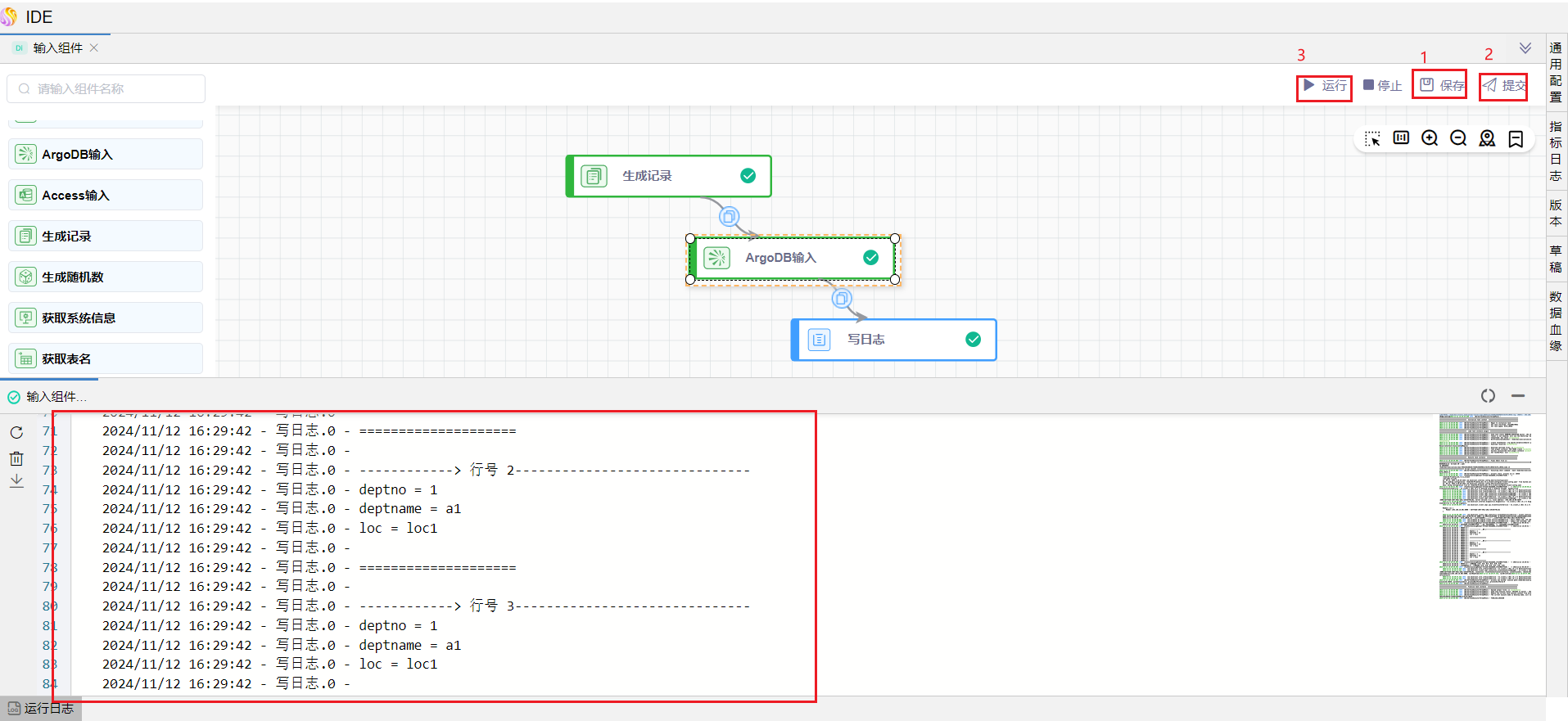Clear the log using the trash icon
The image size is (1568, 721).
pos(16,458)
